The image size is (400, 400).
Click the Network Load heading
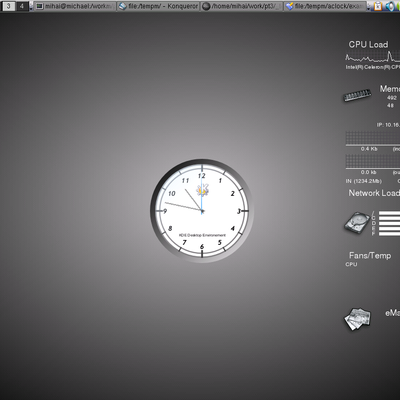tap(374, 193)
